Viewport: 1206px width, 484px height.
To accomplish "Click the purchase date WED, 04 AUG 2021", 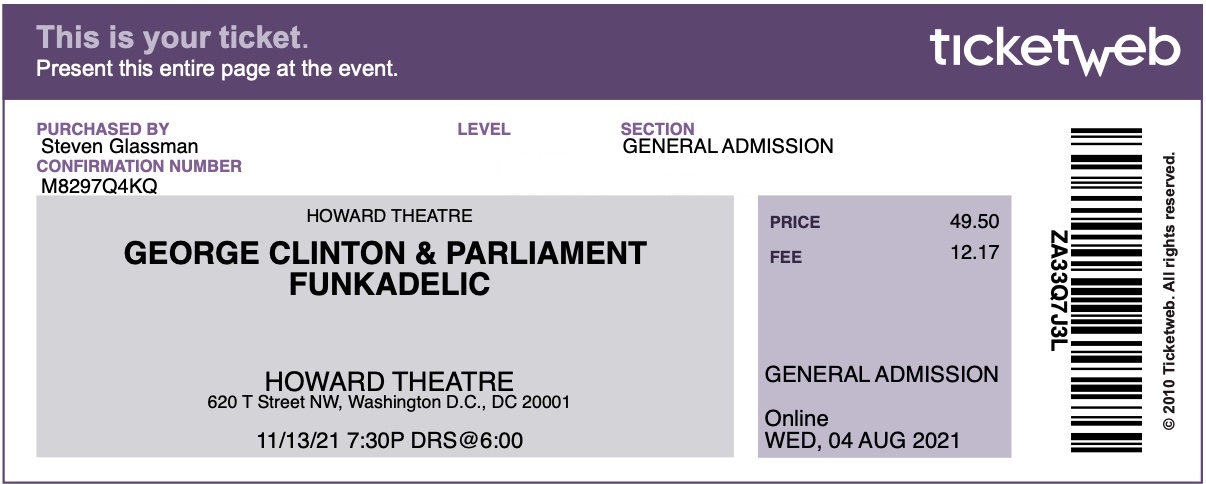I will click(x=862, y=440).
